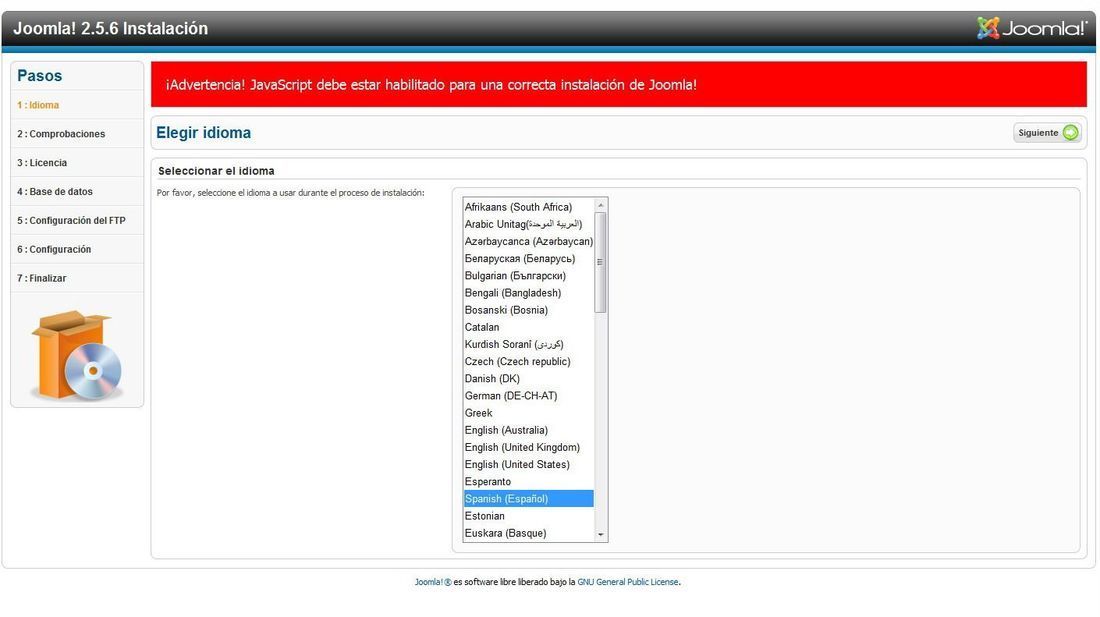Click the language list scroll-down arrow
Screen dimensions: 1100x617
[601, 534]
